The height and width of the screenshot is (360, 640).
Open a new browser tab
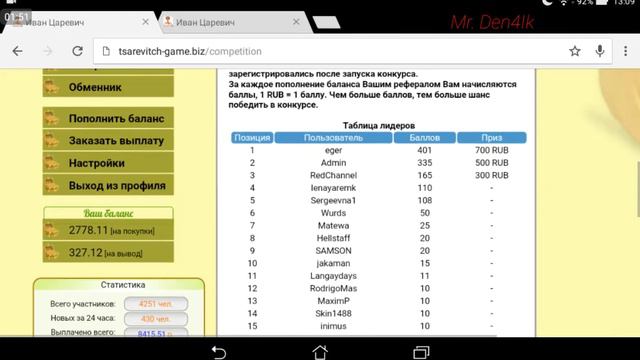click(326, 22)
